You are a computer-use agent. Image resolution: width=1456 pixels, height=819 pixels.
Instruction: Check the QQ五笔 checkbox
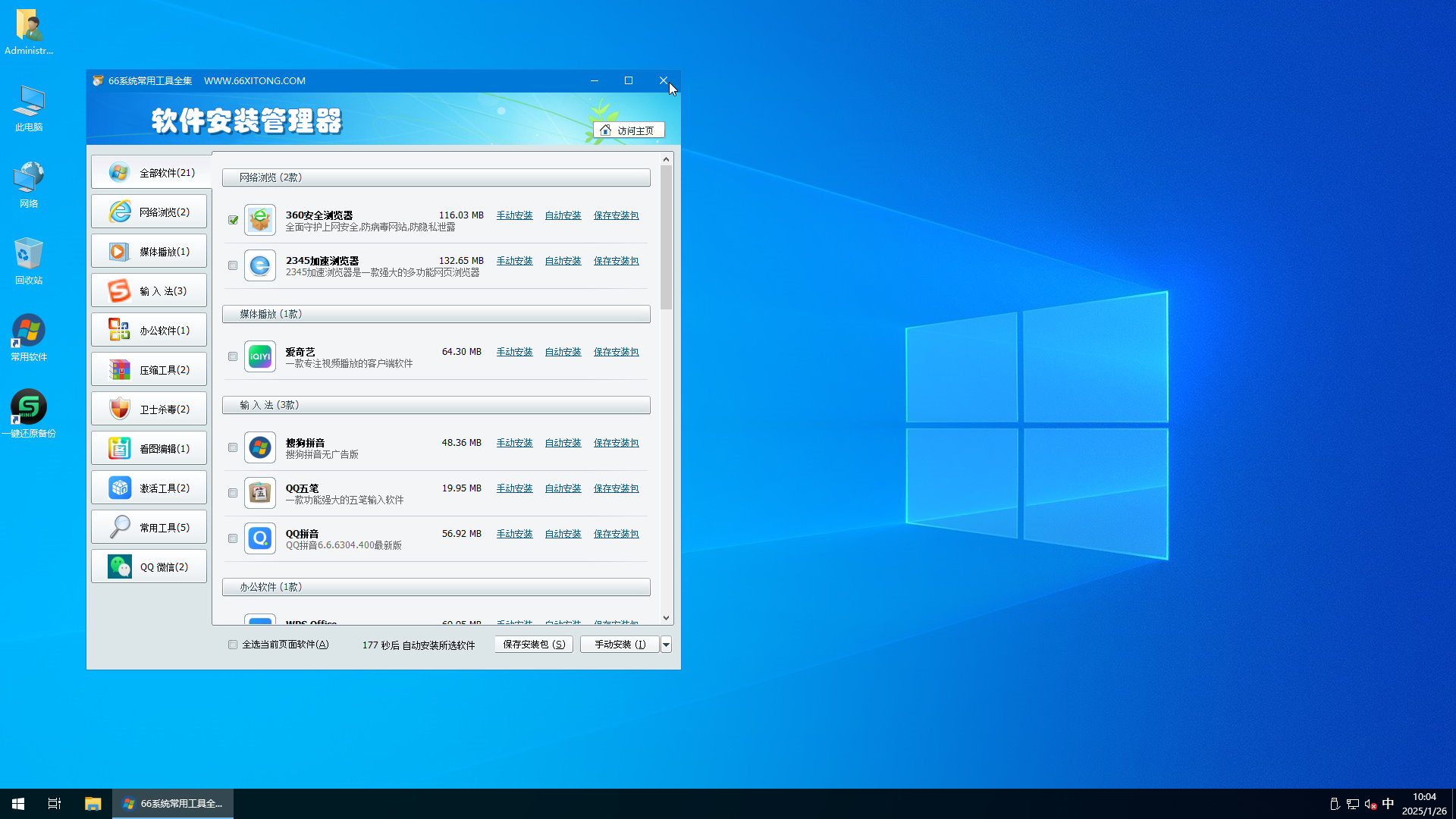click(x=233, y=493)
